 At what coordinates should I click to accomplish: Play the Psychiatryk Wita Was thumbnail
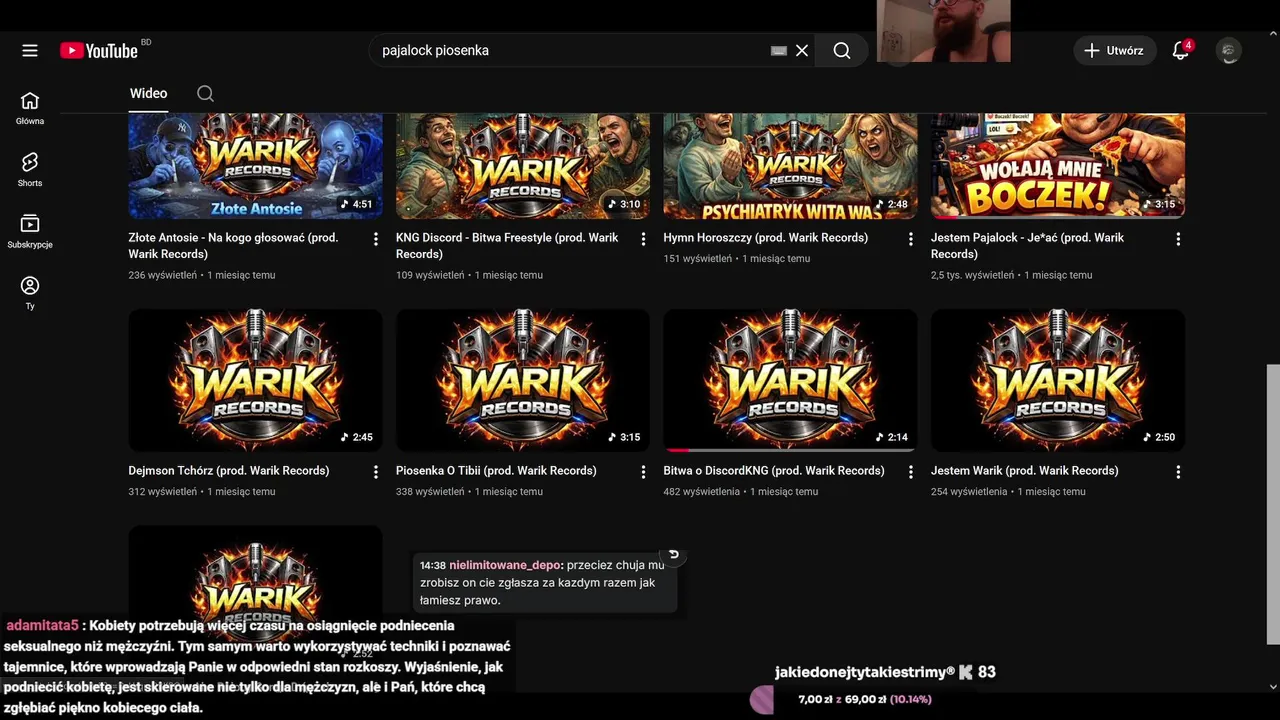(790, 166)
